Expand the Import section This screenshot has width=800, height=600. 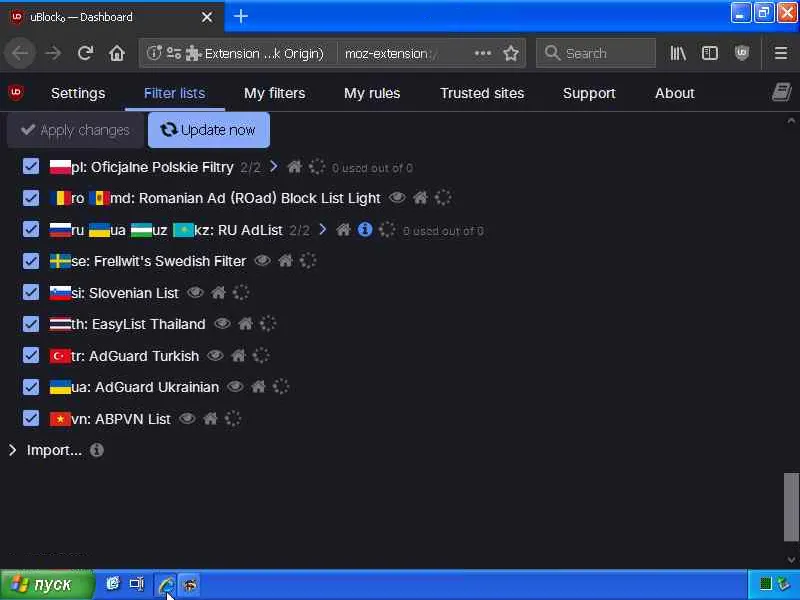point(13,450)
